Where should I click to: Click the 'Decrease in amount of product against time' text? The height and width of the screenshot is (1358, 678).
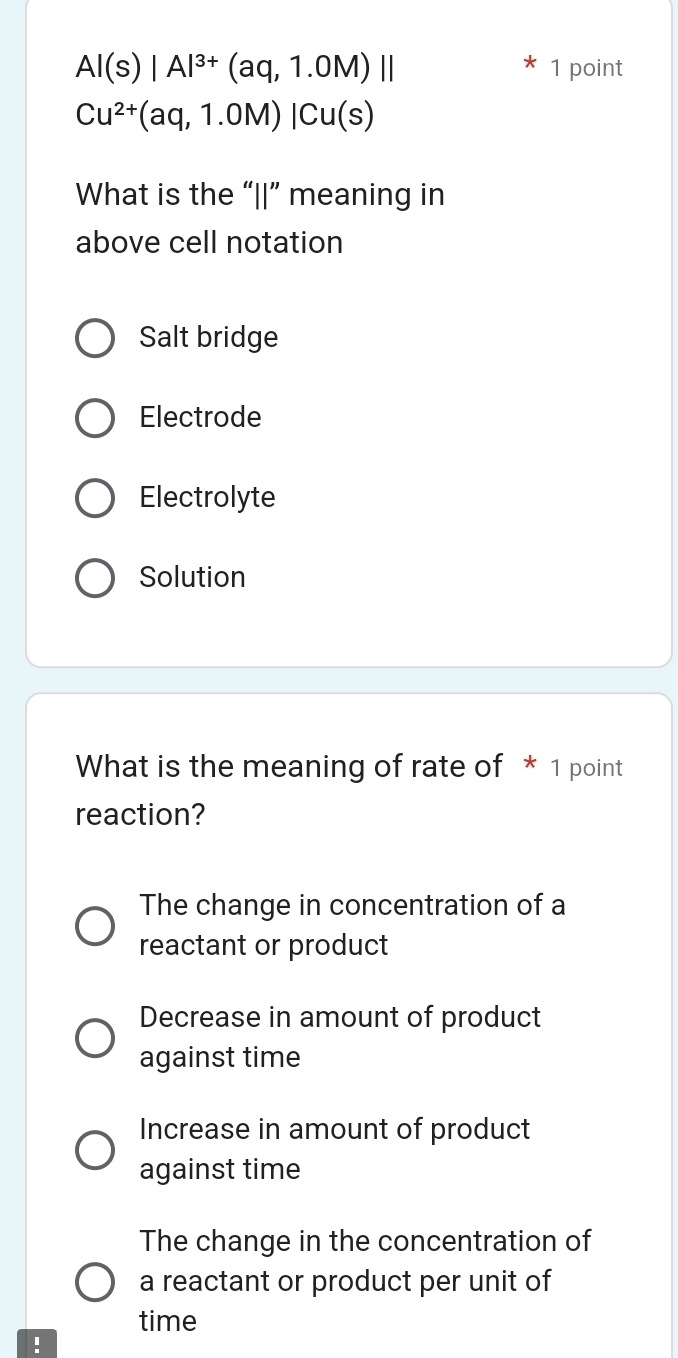click(340, 1037)
